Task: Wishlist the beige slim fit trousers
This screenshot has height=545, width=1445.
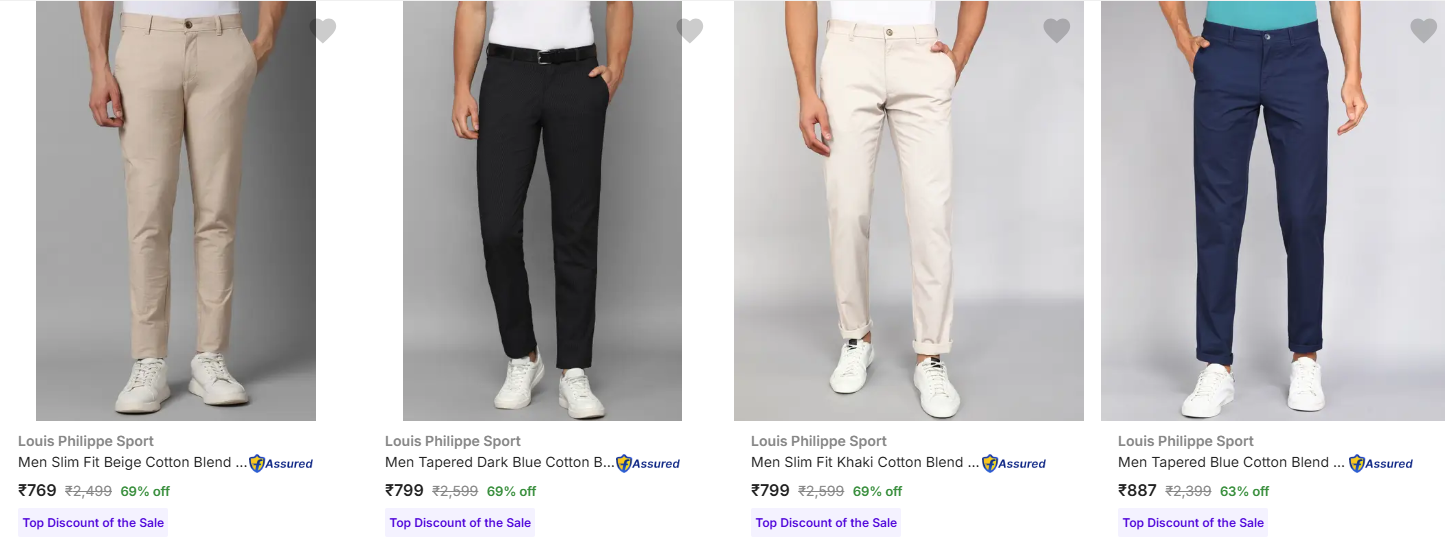Action: [x=322, y=31]
